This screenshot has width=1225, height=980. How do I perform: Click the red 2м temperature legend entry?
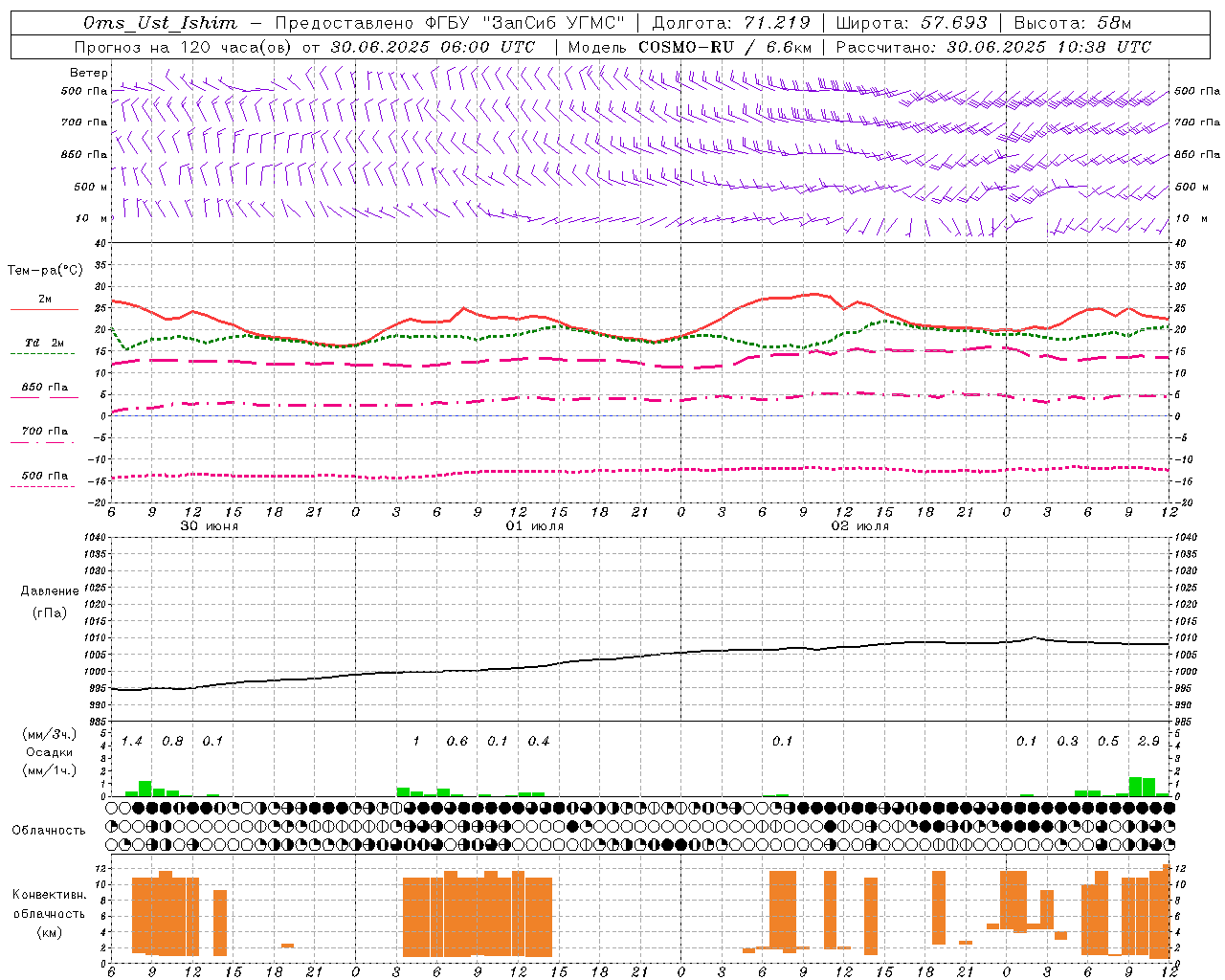click(44, 302)
